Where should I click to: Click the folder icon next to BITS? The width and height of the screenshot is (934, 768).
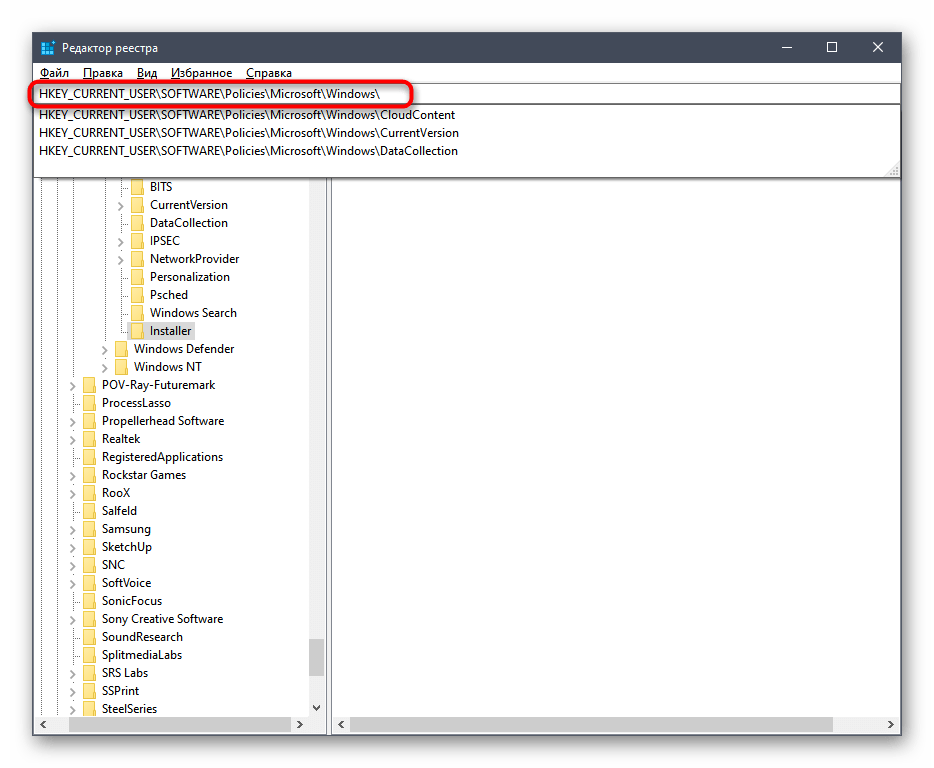[x=137, y=187]
